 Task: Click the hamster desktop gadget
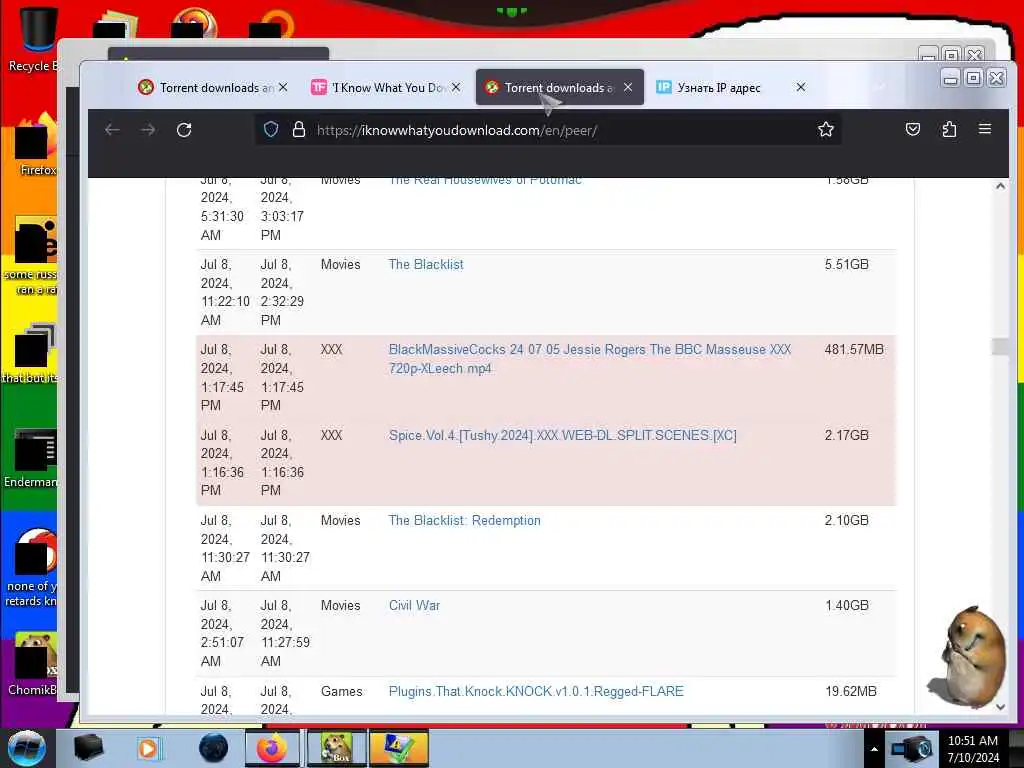coord(967,656)
